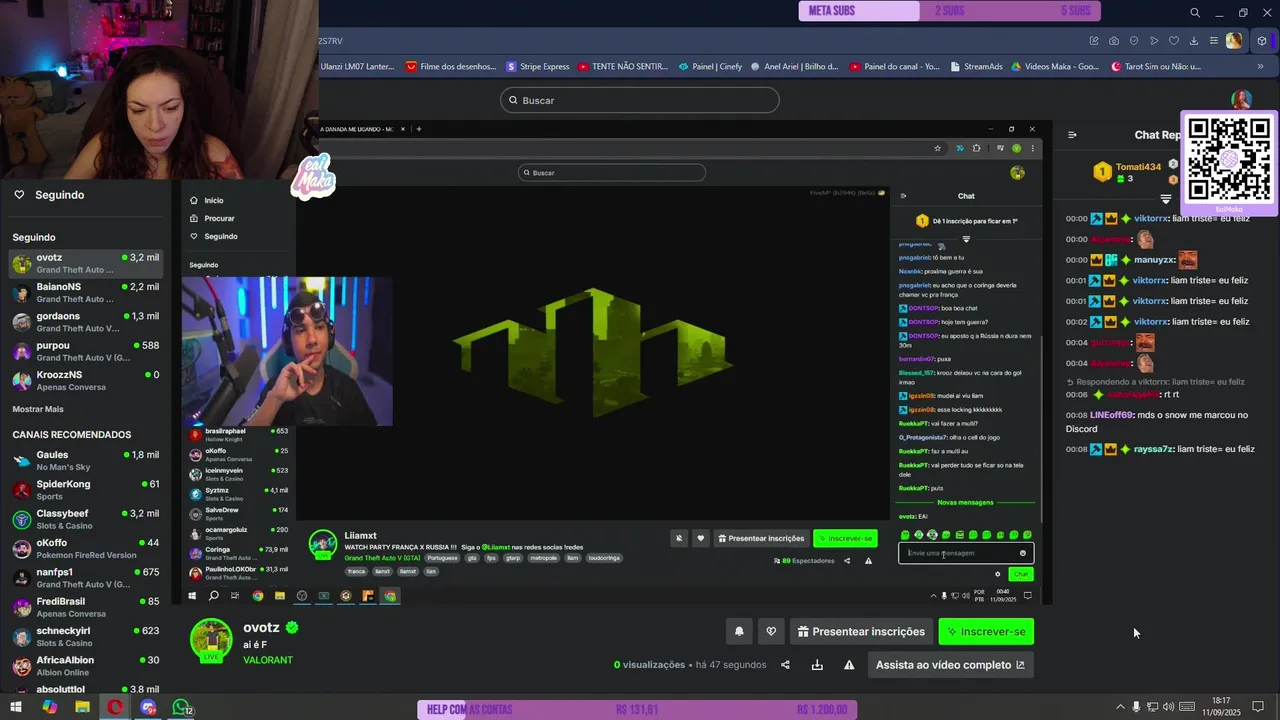Open the Stripe Express bookmark
1280x720 pixels.
[x=538, y=67]
